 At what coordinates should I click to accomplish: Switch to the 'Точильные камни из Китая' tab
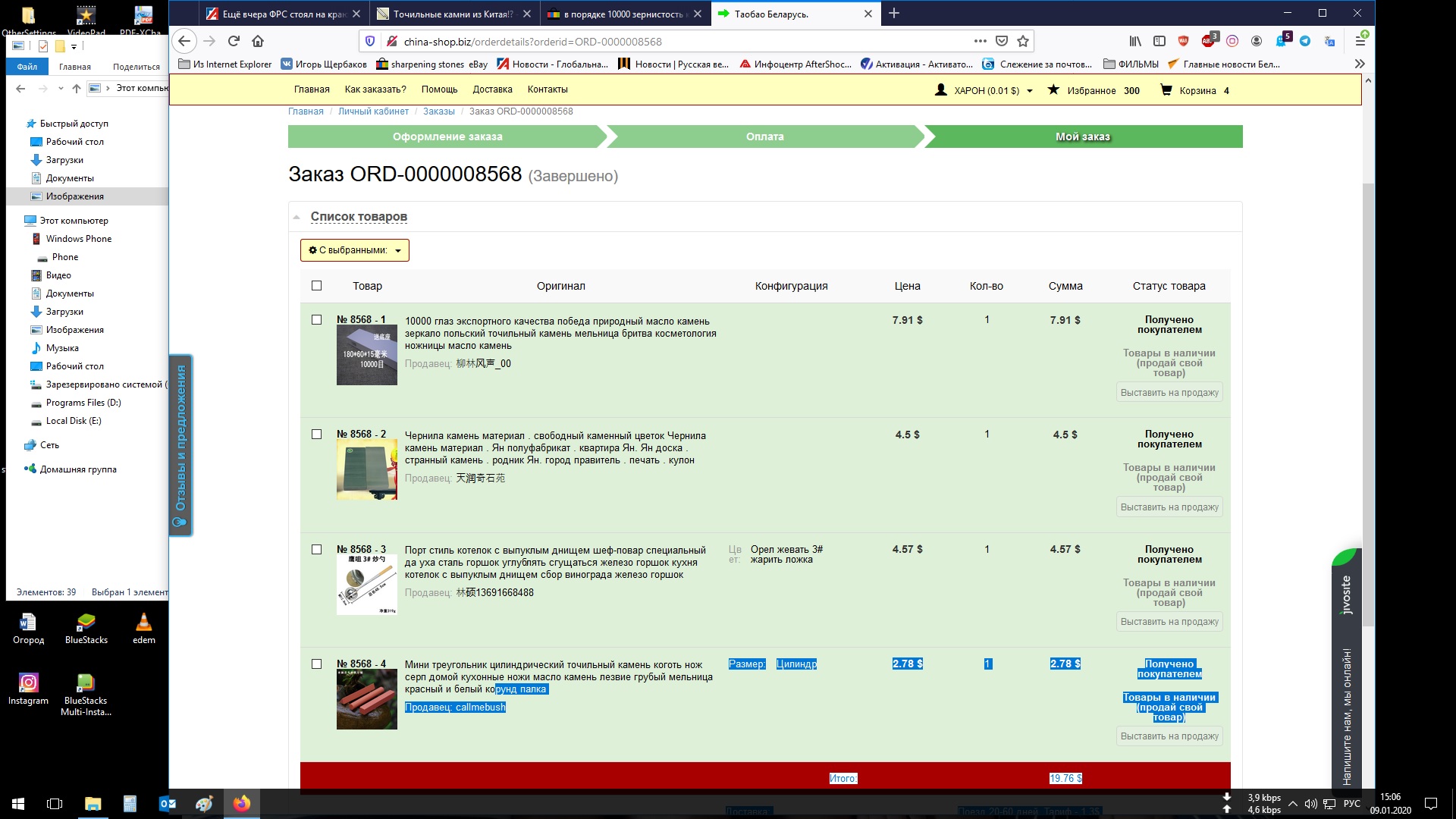tap(453, 14)
